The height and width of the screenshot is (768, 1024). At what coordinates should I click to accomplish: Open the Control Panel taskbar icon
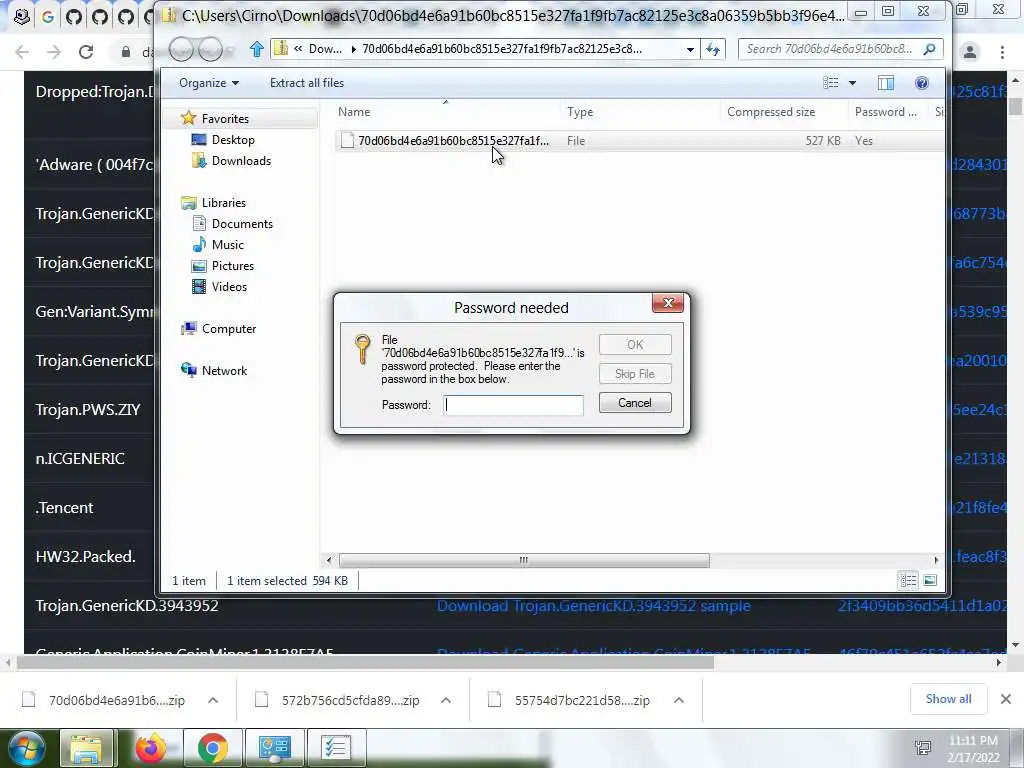point(274,748)
